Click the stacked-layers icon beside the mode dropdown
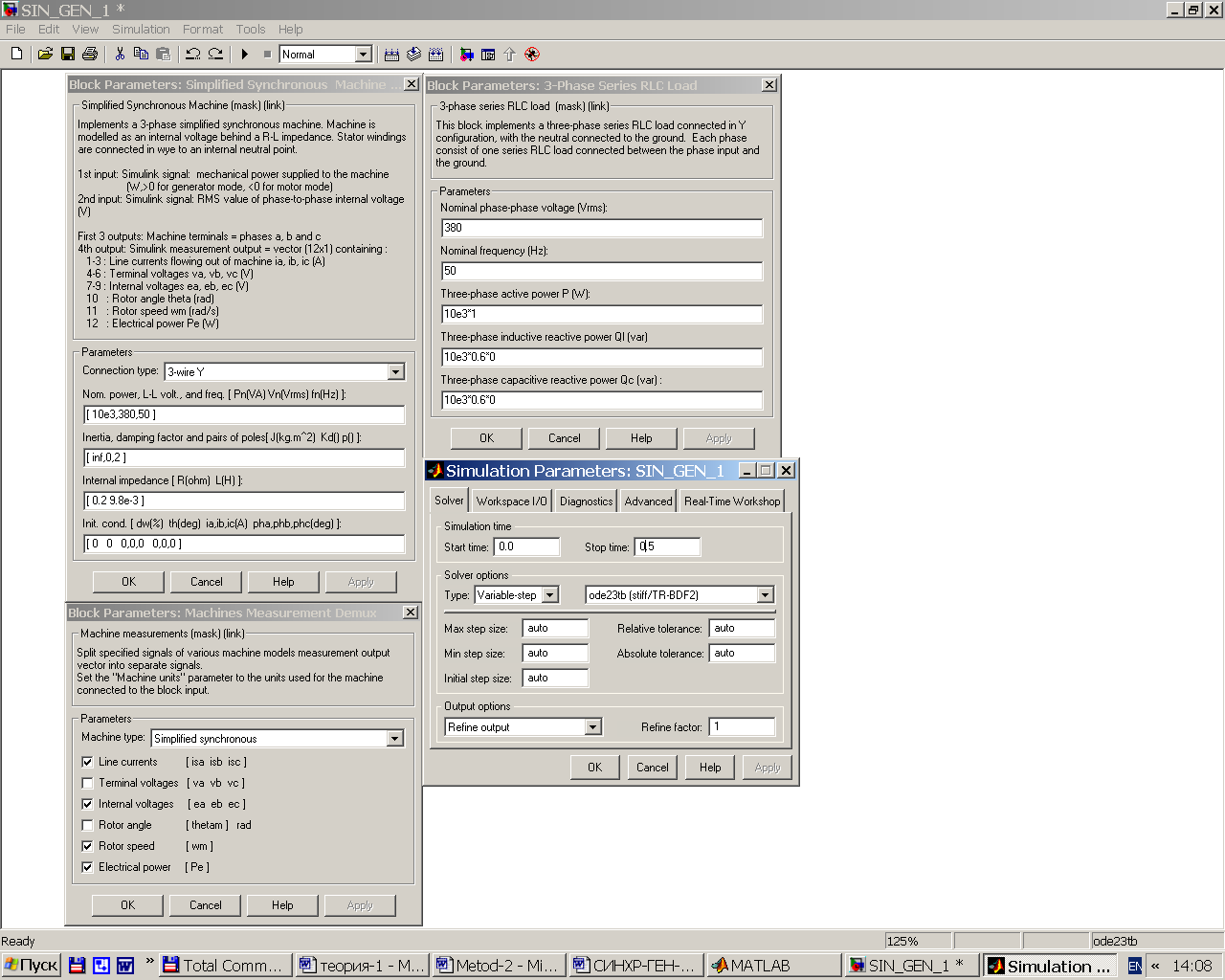The width and height of the screenshot is (1225, 980). [x=414, y=55]
